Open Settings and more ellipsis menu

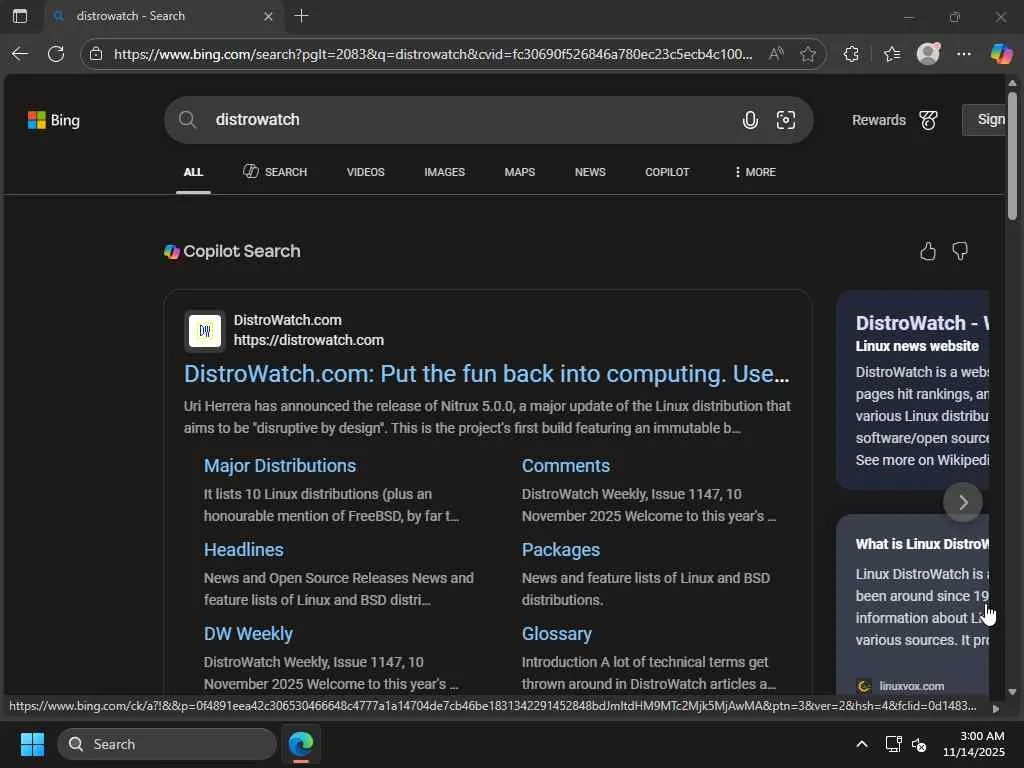(x=964, y=54)
